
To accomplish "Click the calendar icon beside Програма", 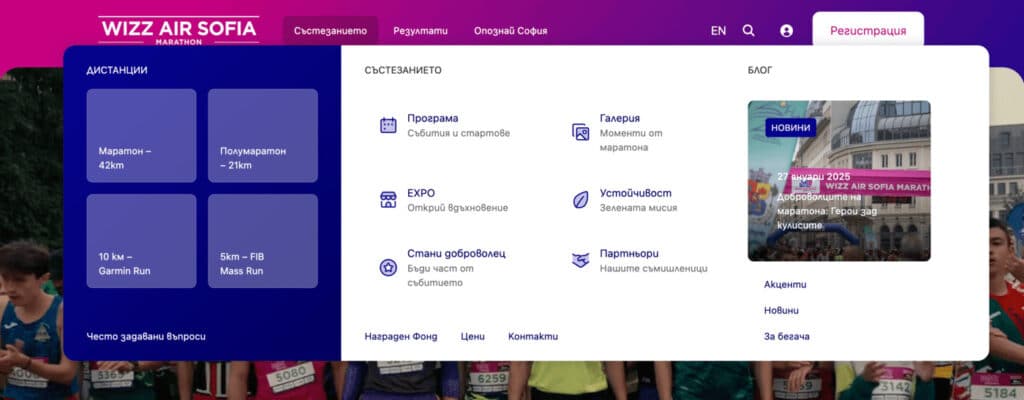I will coord(389,125).
